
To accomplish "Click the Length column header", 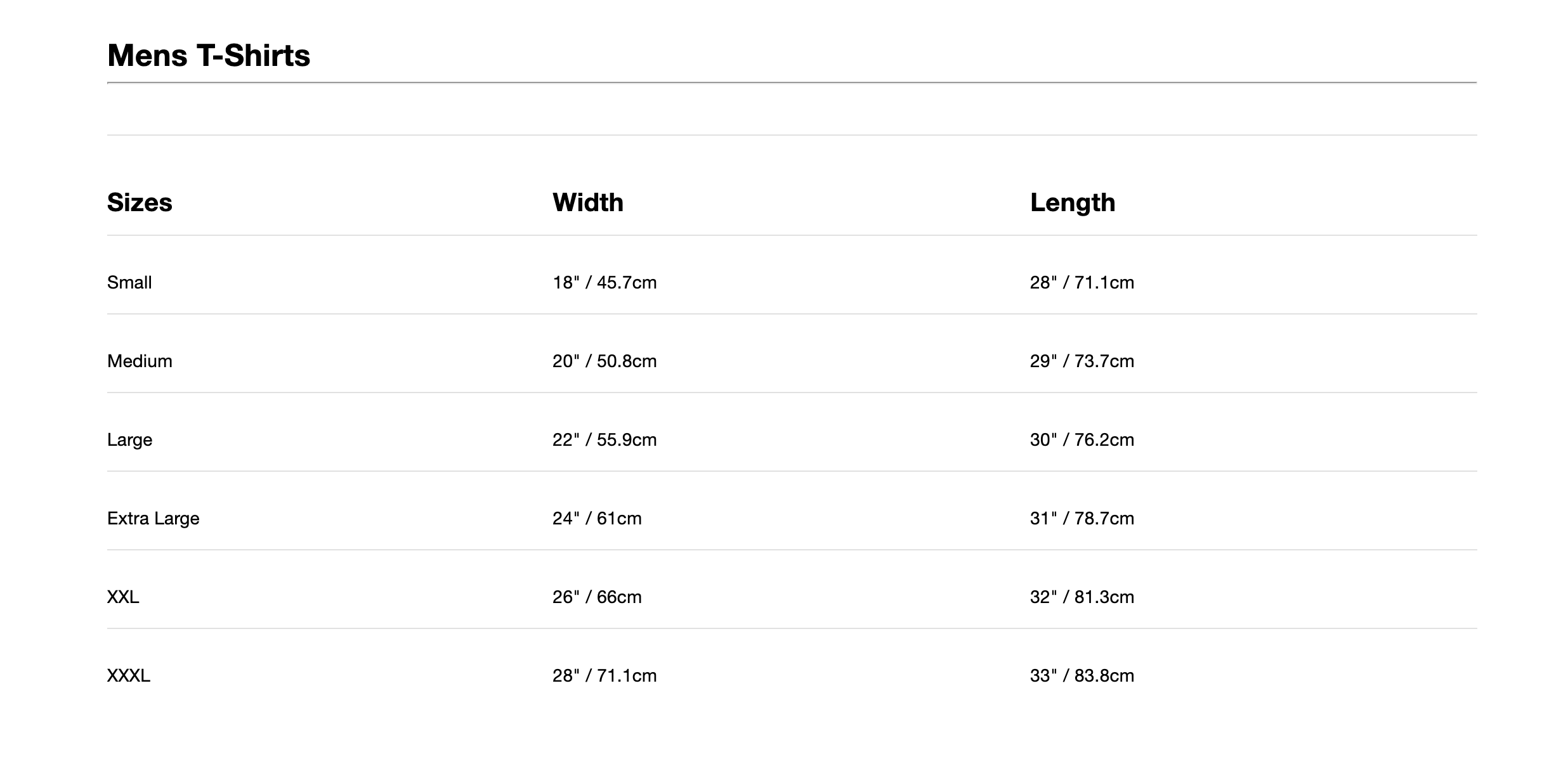I will [x=1072, y=203].
